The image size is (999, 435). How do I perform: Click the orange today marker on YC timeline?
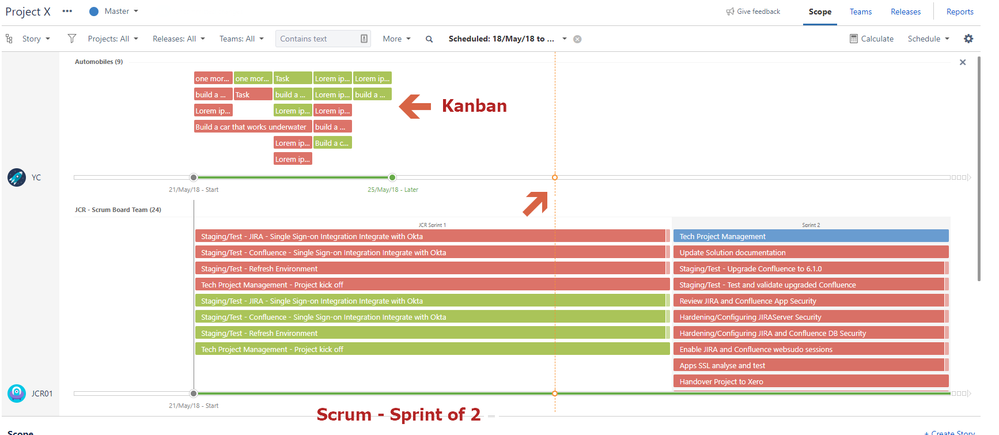tap(554, 177)
